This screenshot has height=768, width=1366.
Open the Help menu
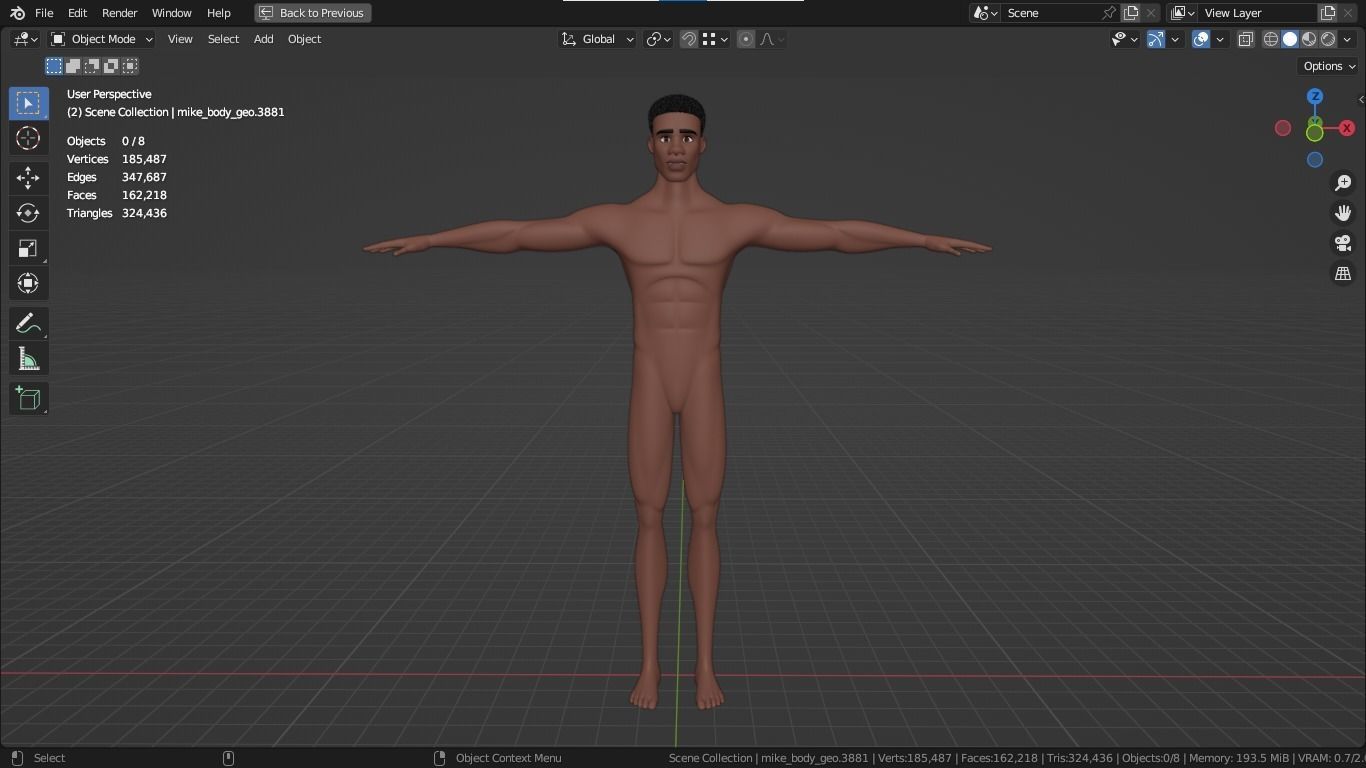pyautogui.click(x=218, y=13)
